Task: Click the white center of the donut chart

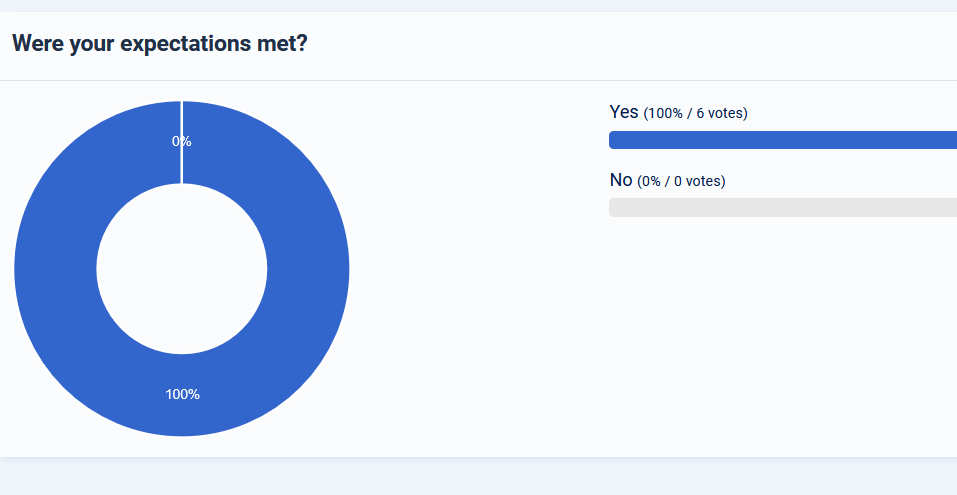Action: (x=182, y=268)
